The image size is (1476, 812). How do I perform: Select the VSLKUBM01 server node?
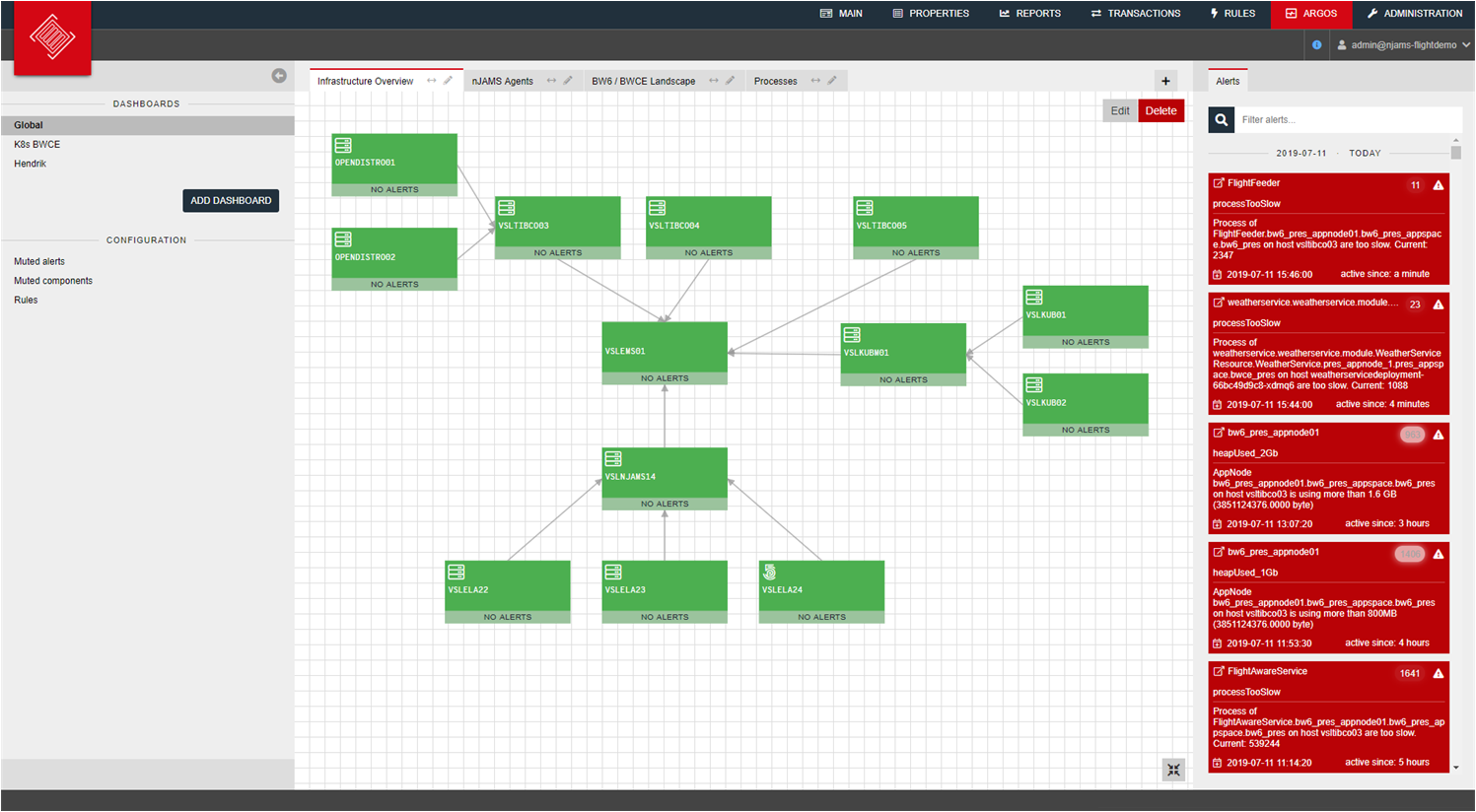pos(903,354)
